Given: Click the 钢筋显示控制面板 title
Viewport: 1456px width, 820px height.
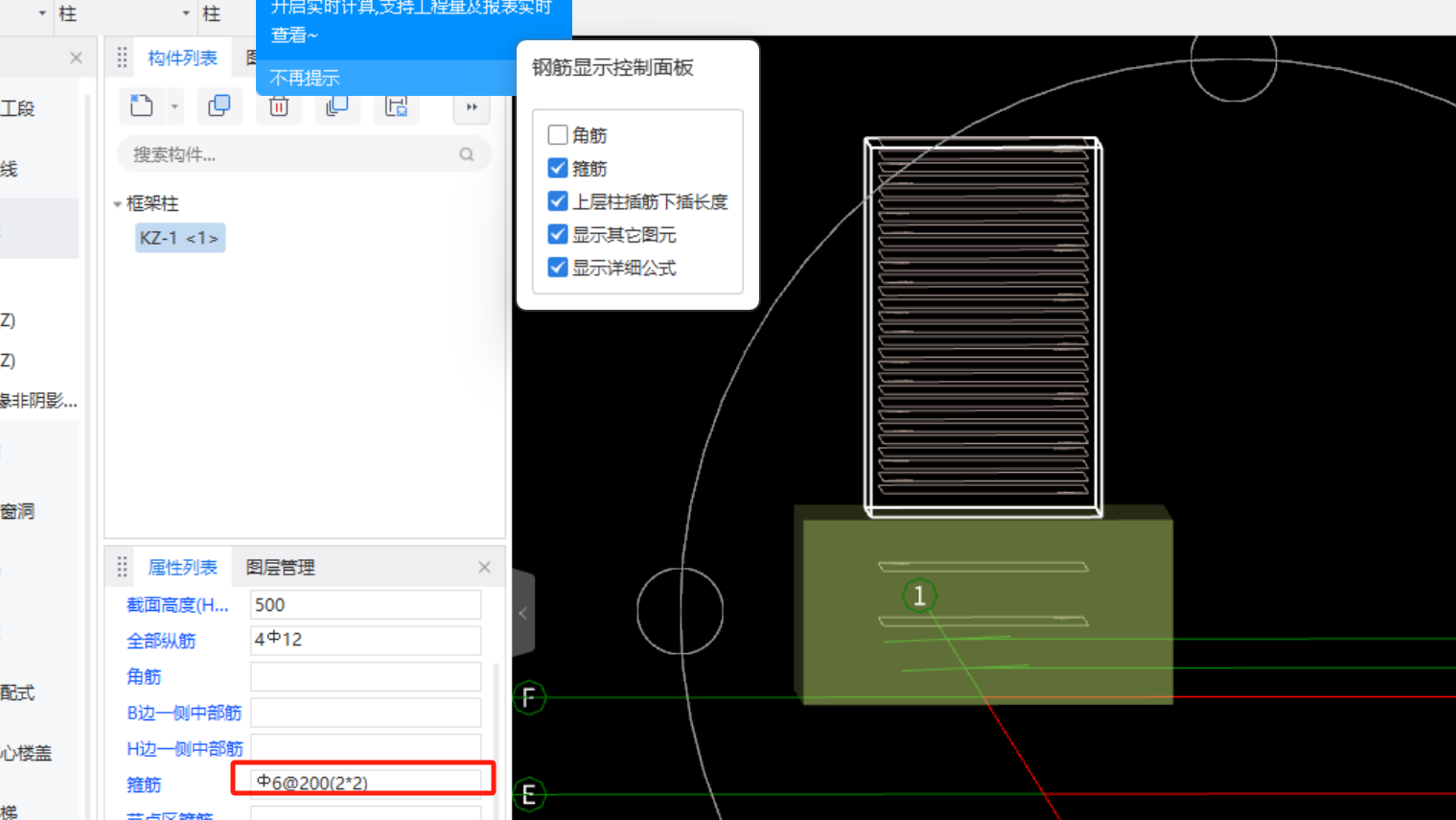Looking at the screenshot, I should (x=612, y=67).
